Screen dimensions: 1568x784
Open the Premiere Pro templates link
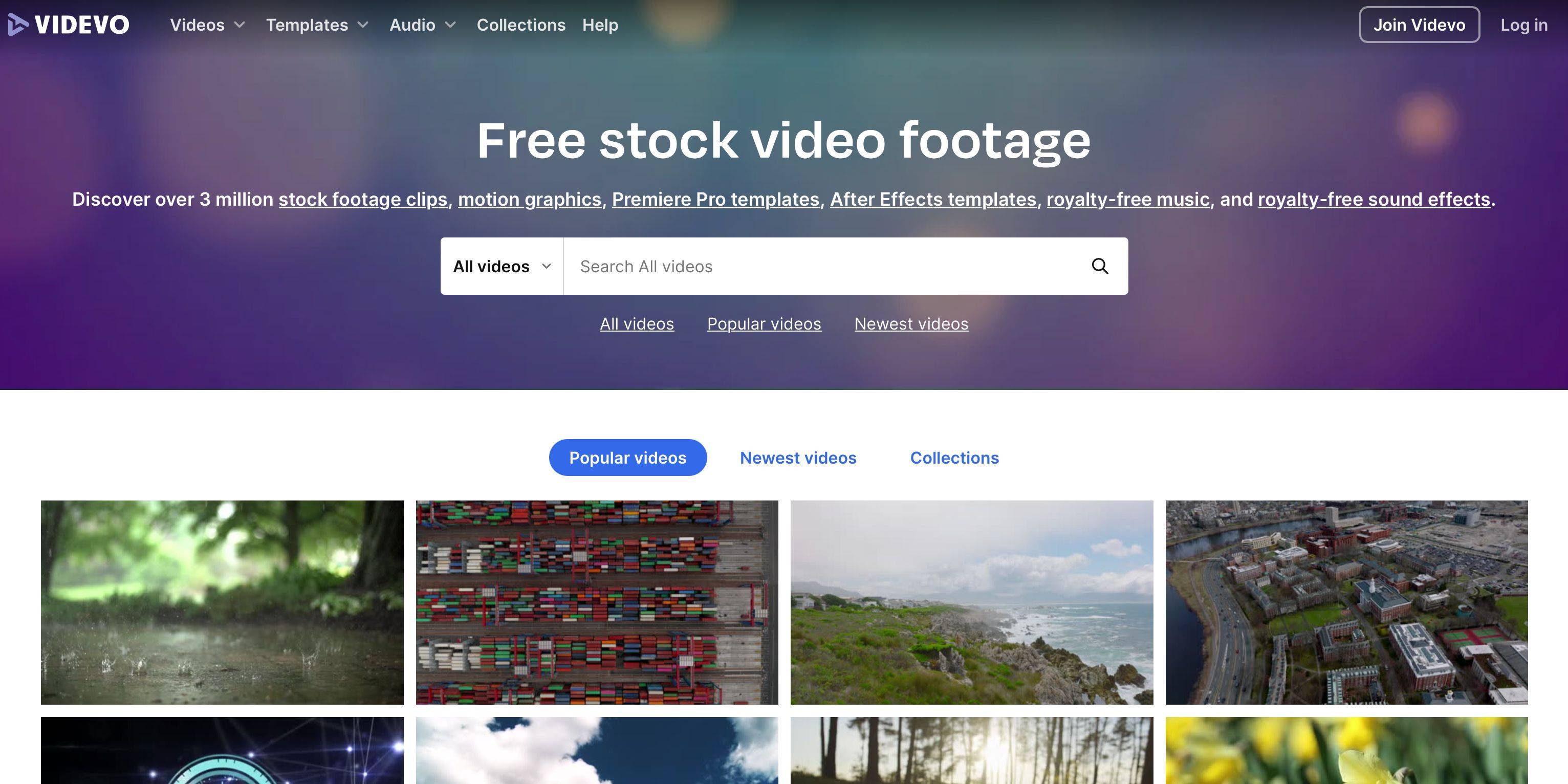click(715, 199)
